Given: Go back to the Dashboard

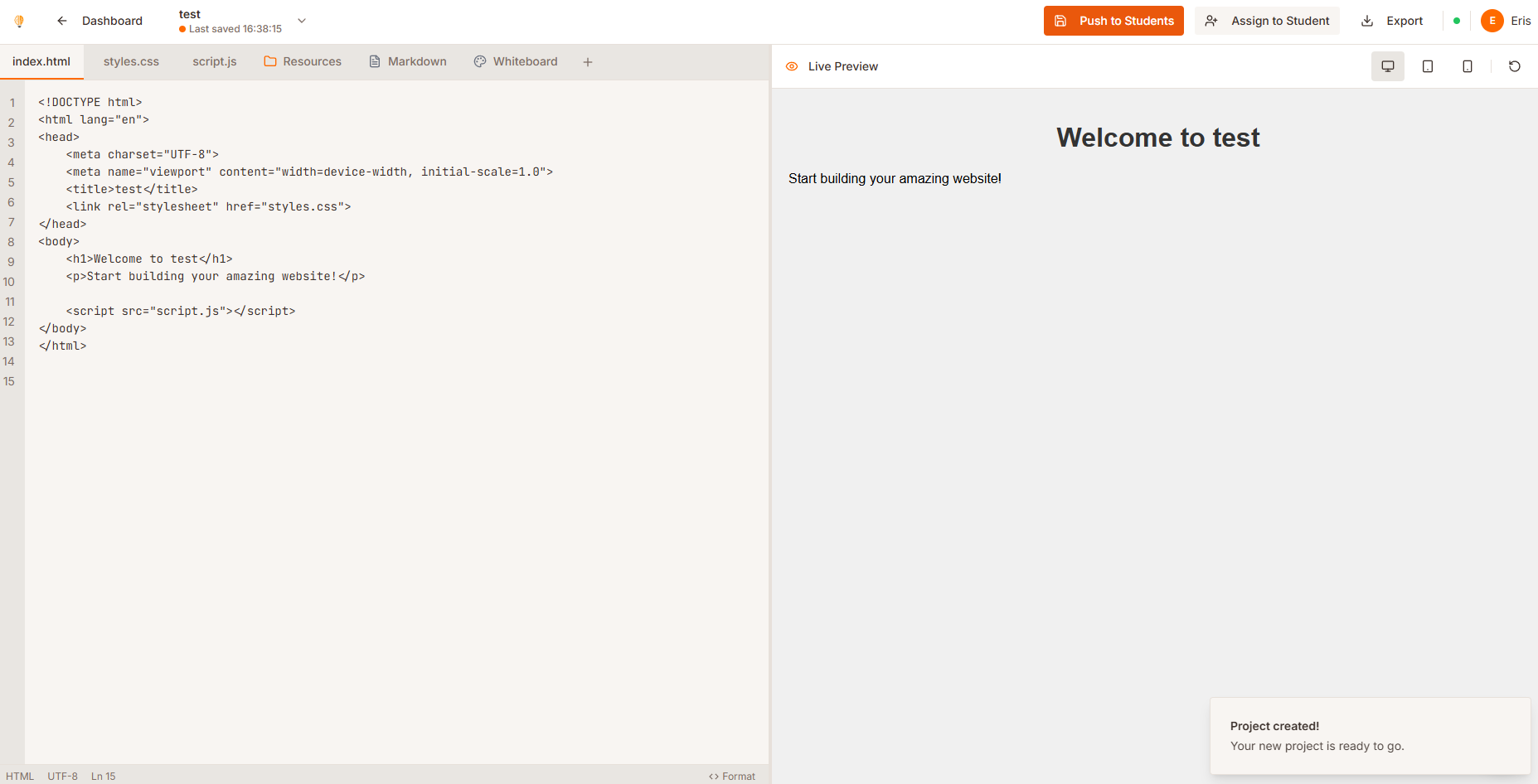Looking at the screenshot, I should coord(112,21).
